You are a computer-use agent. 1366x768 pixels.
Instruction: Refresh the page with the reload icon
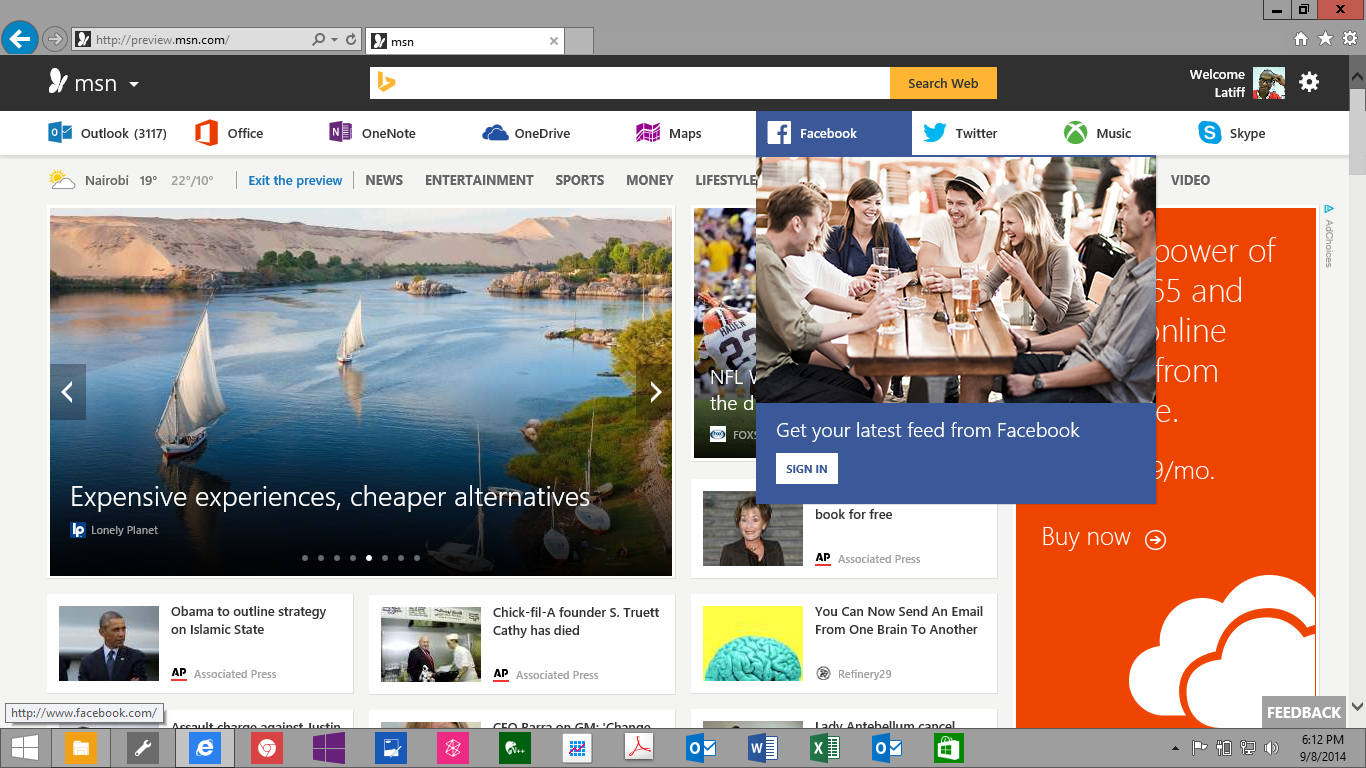(x=351, y=40)
